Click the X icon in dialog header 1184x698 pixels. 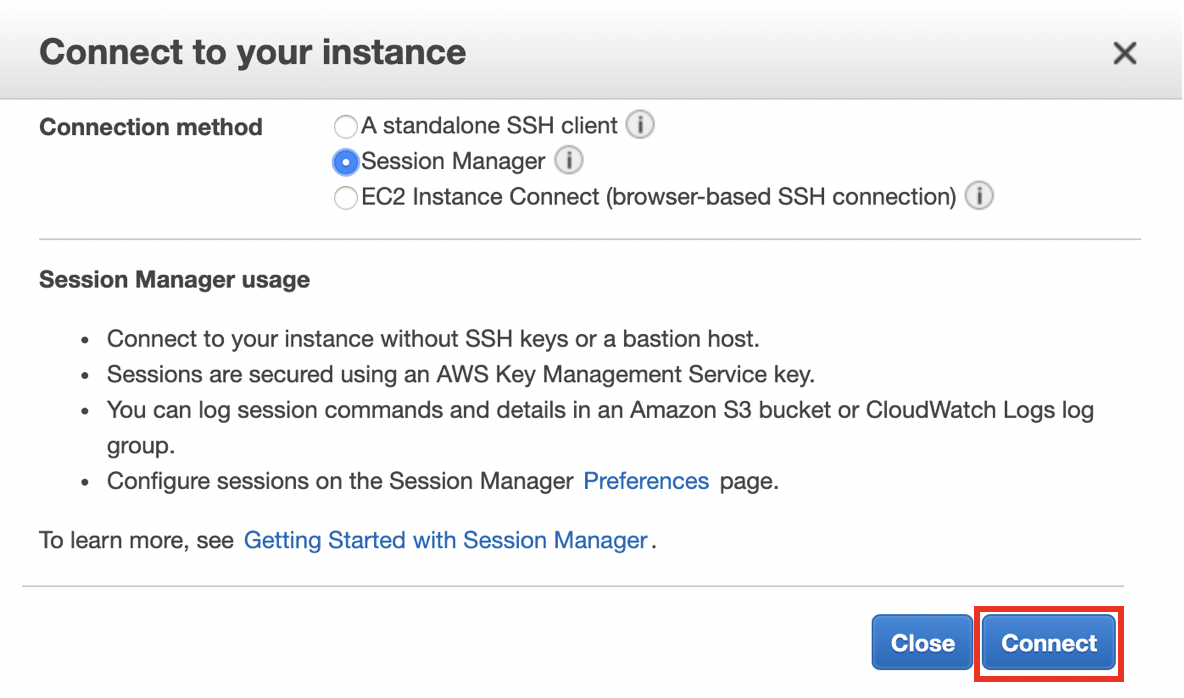pyautogui.click(x=1125, y=53)
